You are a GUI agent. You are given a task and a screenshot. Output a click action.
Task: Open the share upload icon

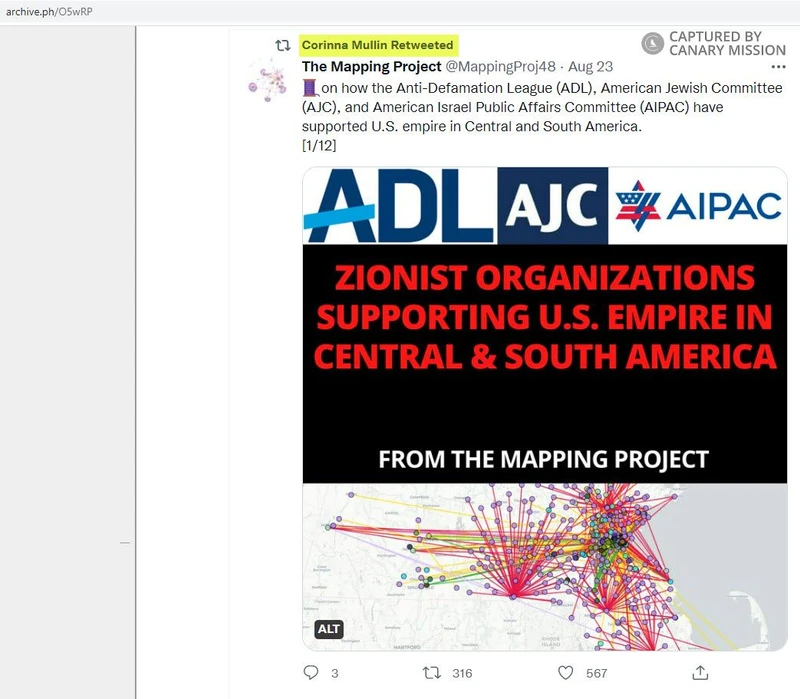point(700,673)
